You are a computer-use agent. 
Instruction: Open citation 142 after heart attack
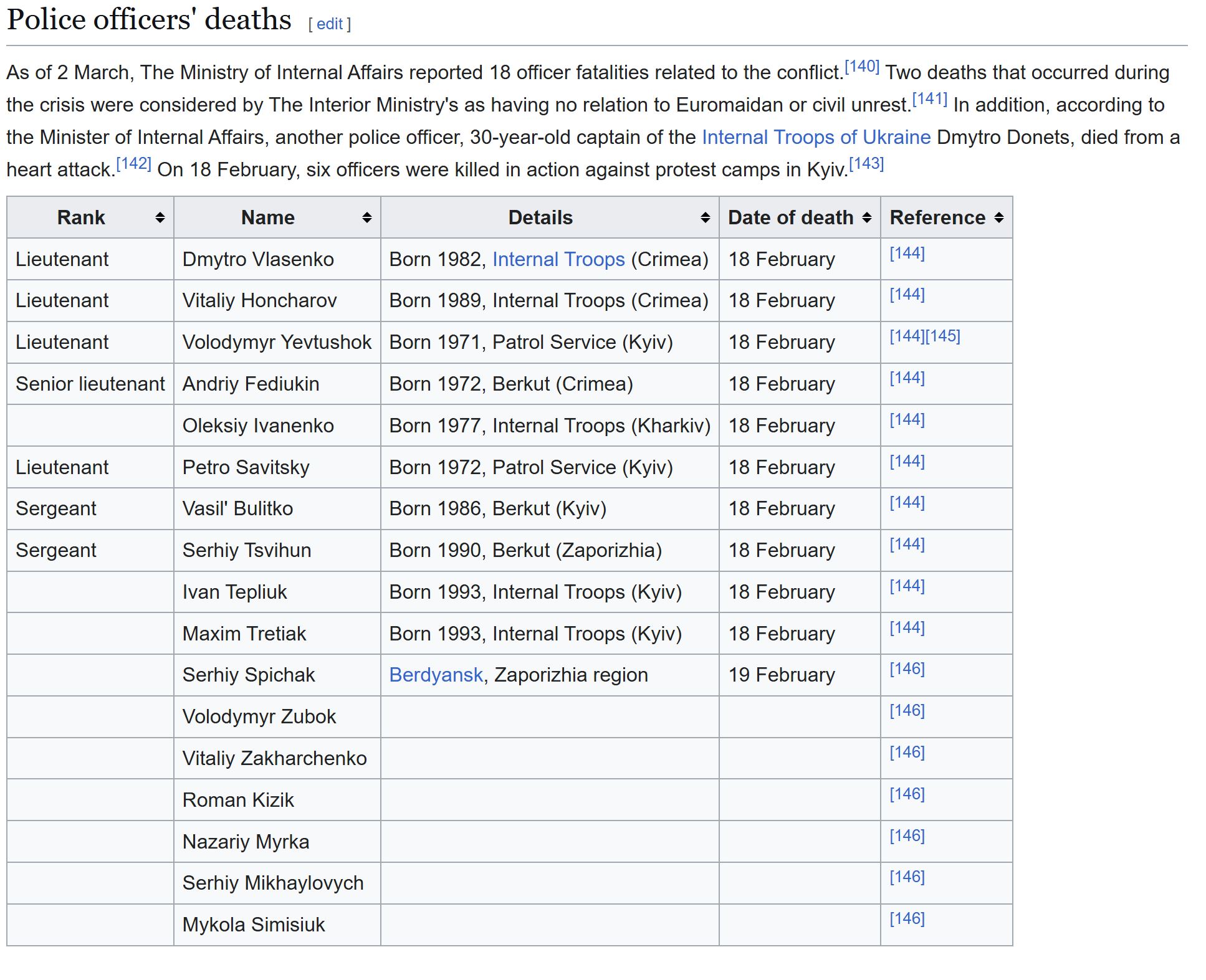click(x=134, y=164)
